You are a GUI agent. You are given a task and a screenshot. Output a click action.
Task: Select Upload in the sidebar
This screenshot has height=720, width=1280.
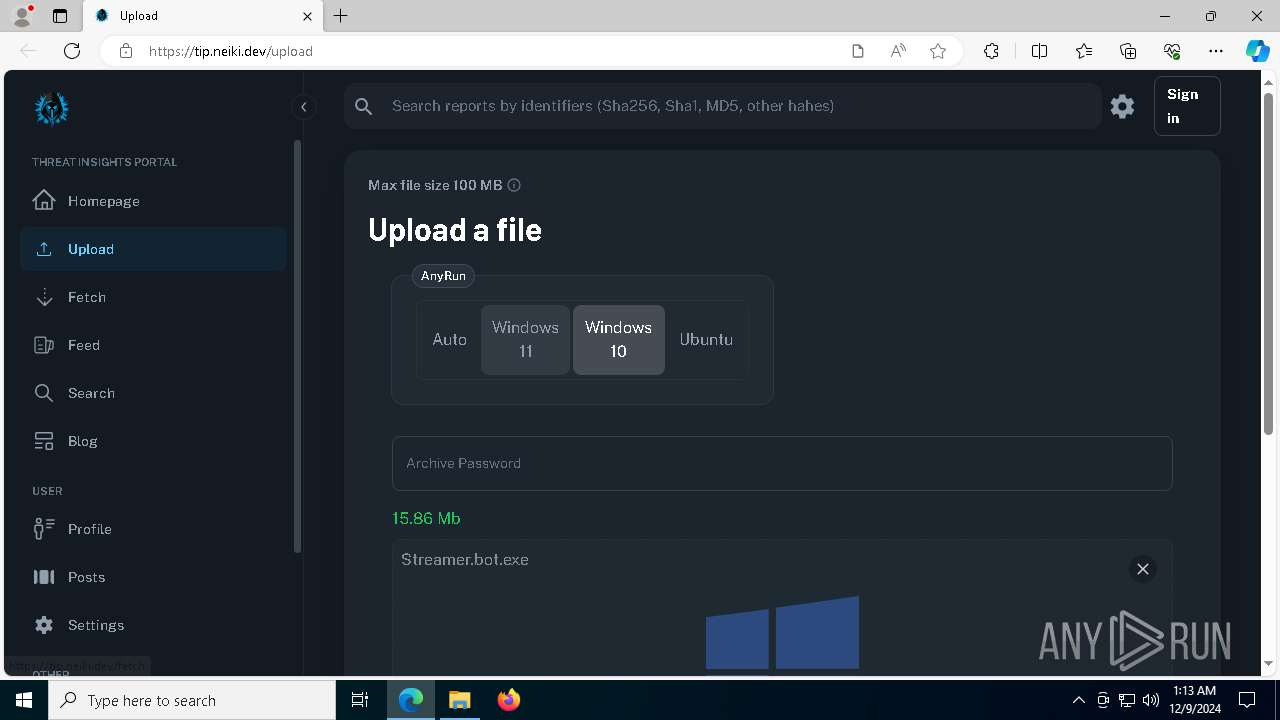(153, 249)
